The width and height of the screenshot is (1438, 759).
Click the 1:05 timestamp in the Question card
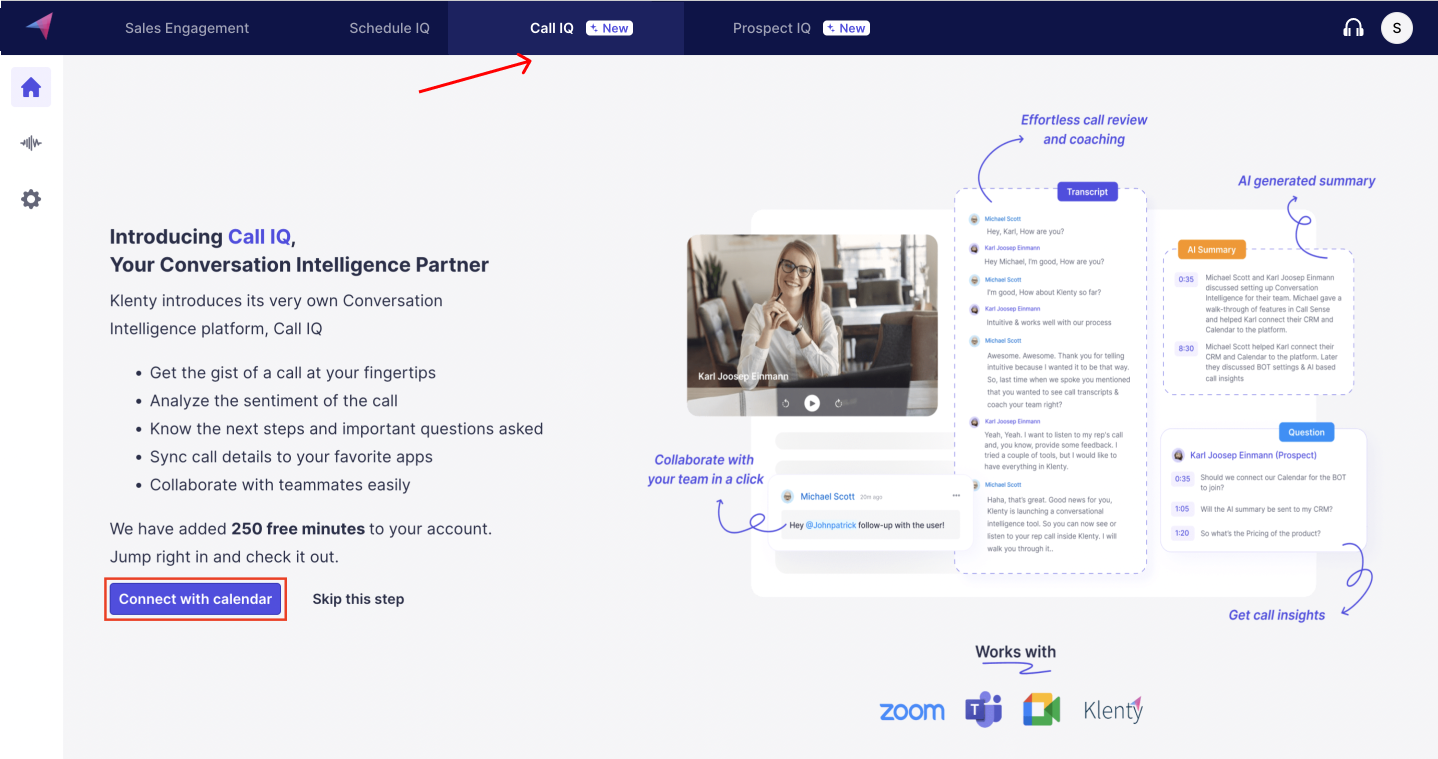point(1182,508)
